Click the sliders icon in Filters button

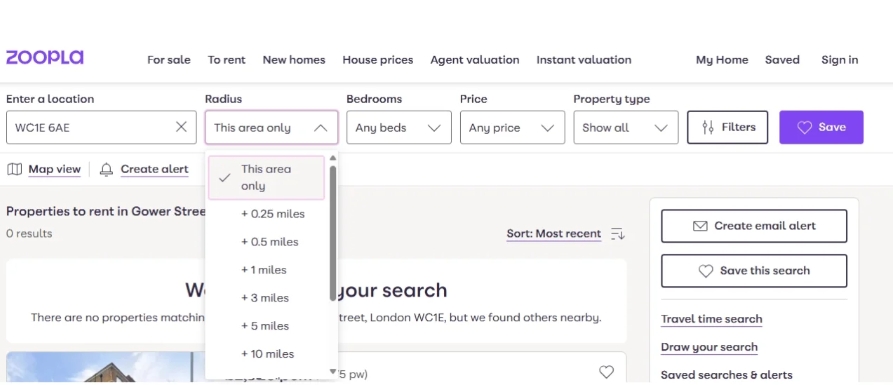(708, 128)
